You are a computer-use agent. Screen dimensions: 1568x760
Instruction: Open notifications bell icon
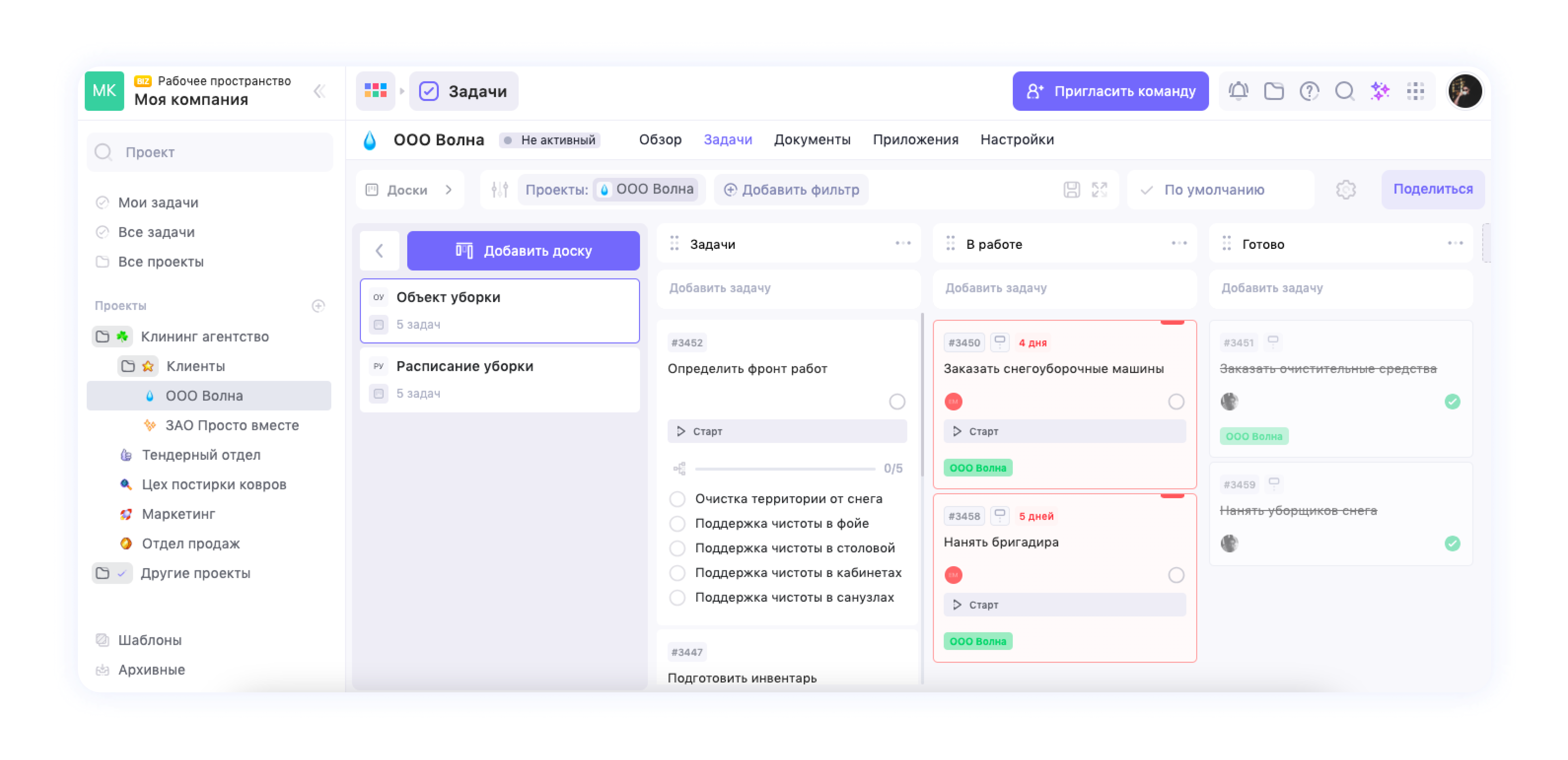1238,91
